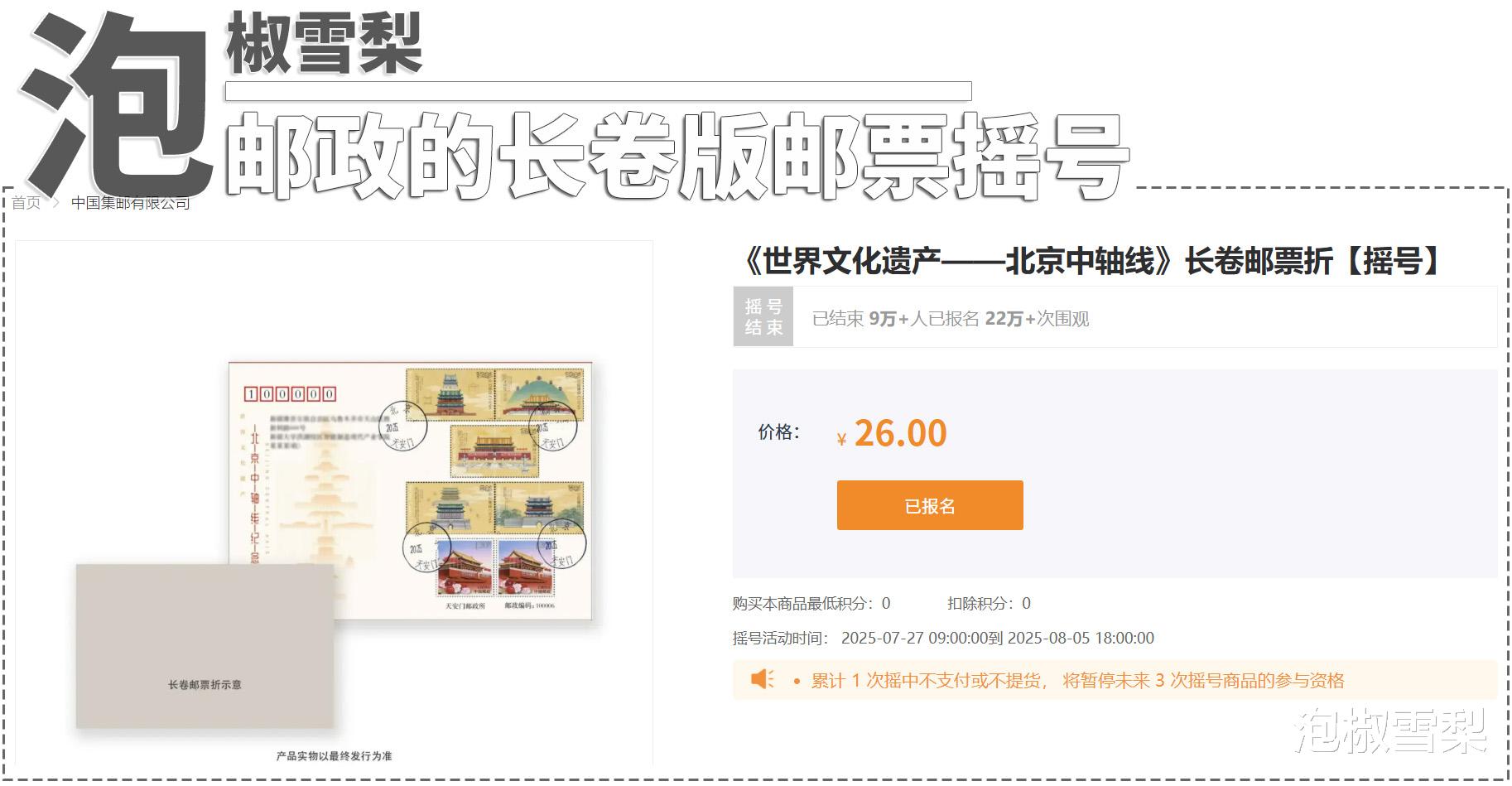This screenshot has height=786, width=1512.
Task: Click the 摇号结束 gray status badge
Action: tap(763, 317)
